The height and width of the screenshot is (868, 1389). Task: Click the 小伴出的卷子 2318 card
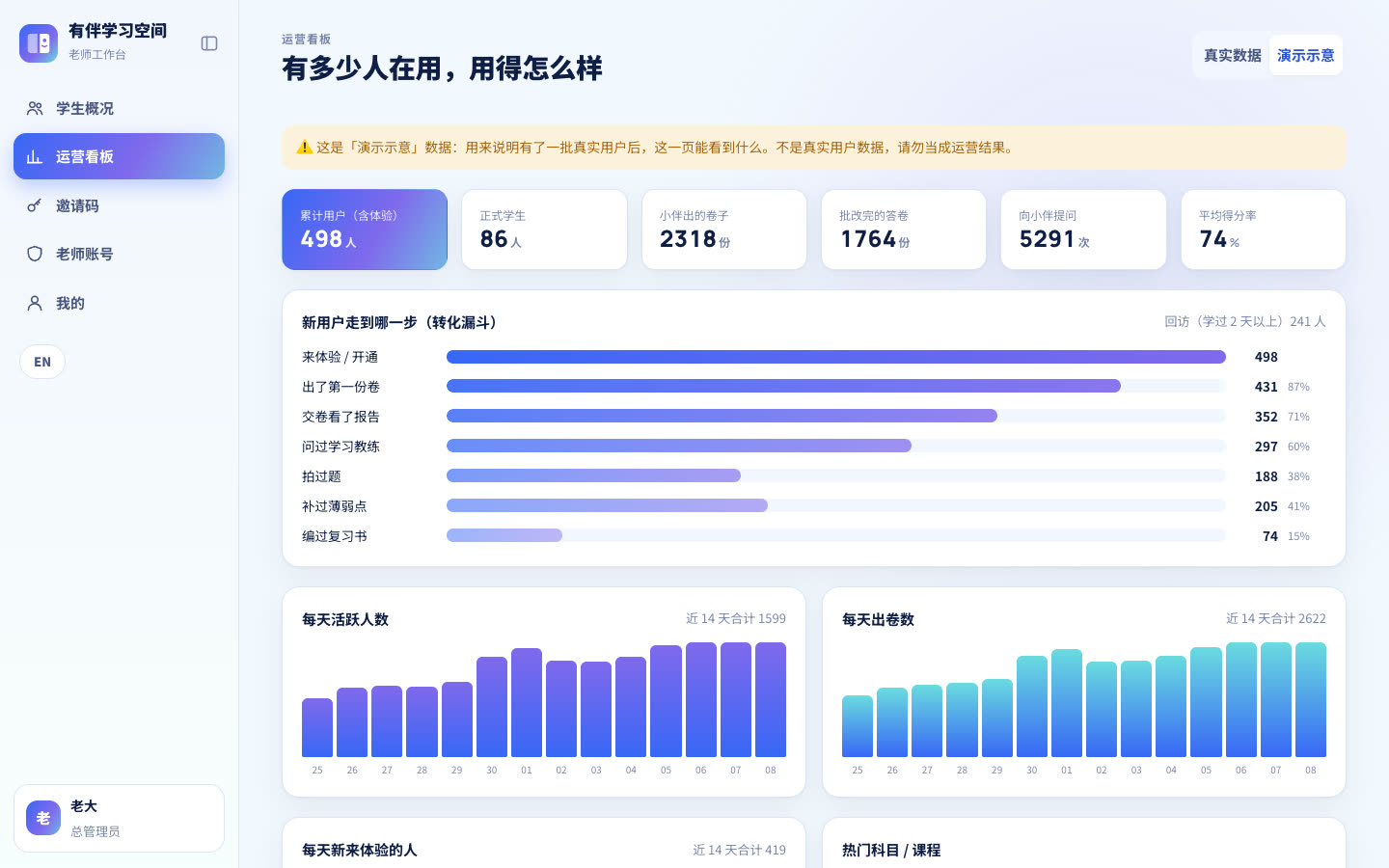[x=724, y=230]
